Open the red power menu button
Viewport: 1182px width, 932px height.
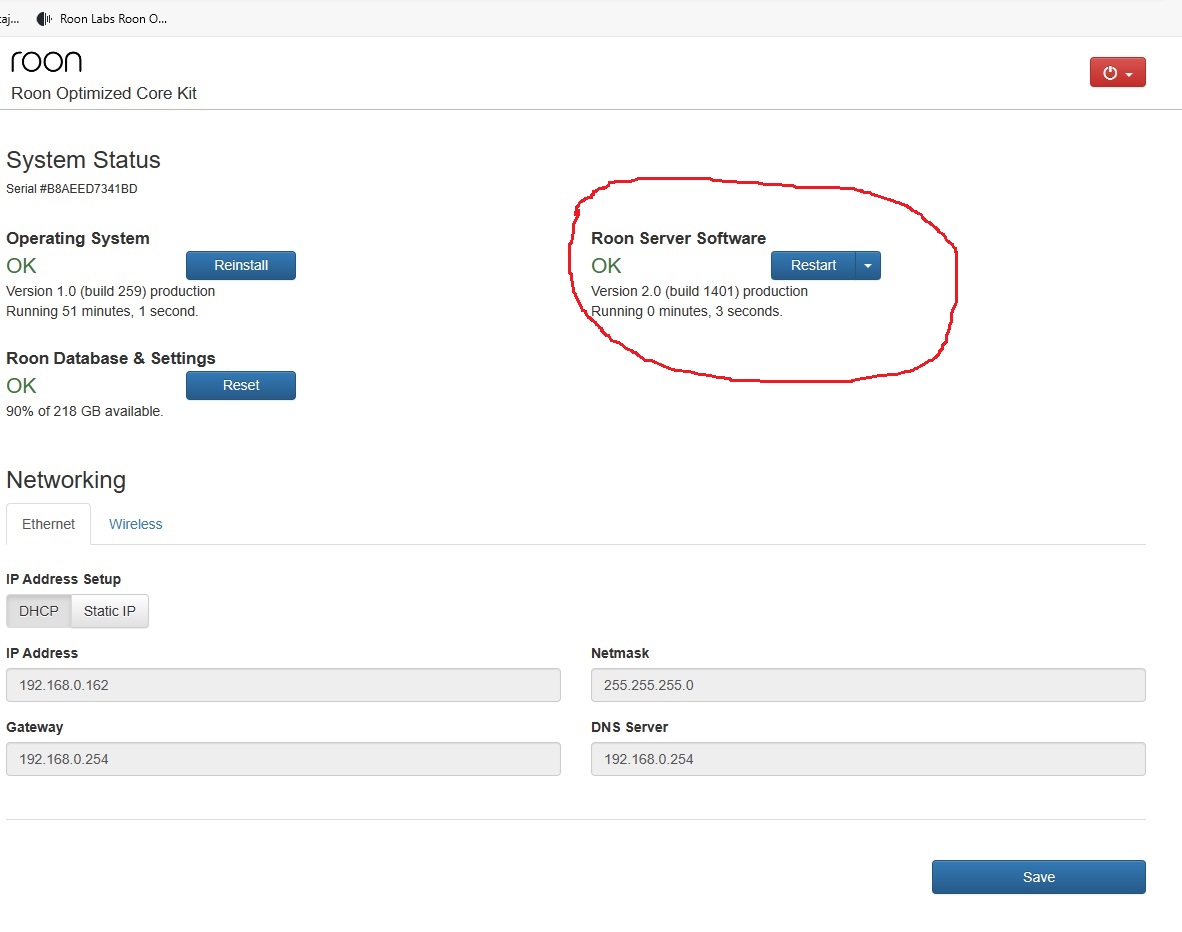click(x=1117, y=72)
